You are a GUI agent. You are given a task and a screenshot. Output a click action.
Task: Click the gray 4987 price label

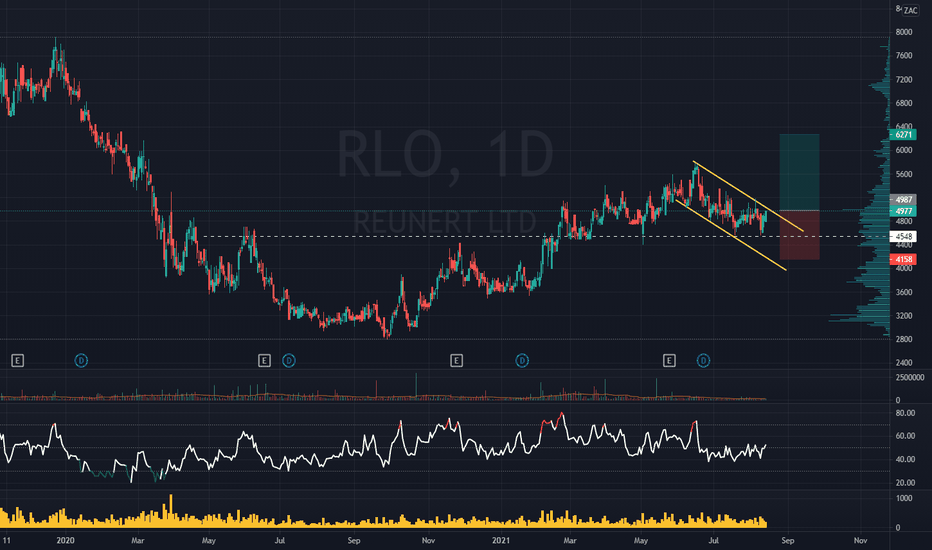click(903, 200)
